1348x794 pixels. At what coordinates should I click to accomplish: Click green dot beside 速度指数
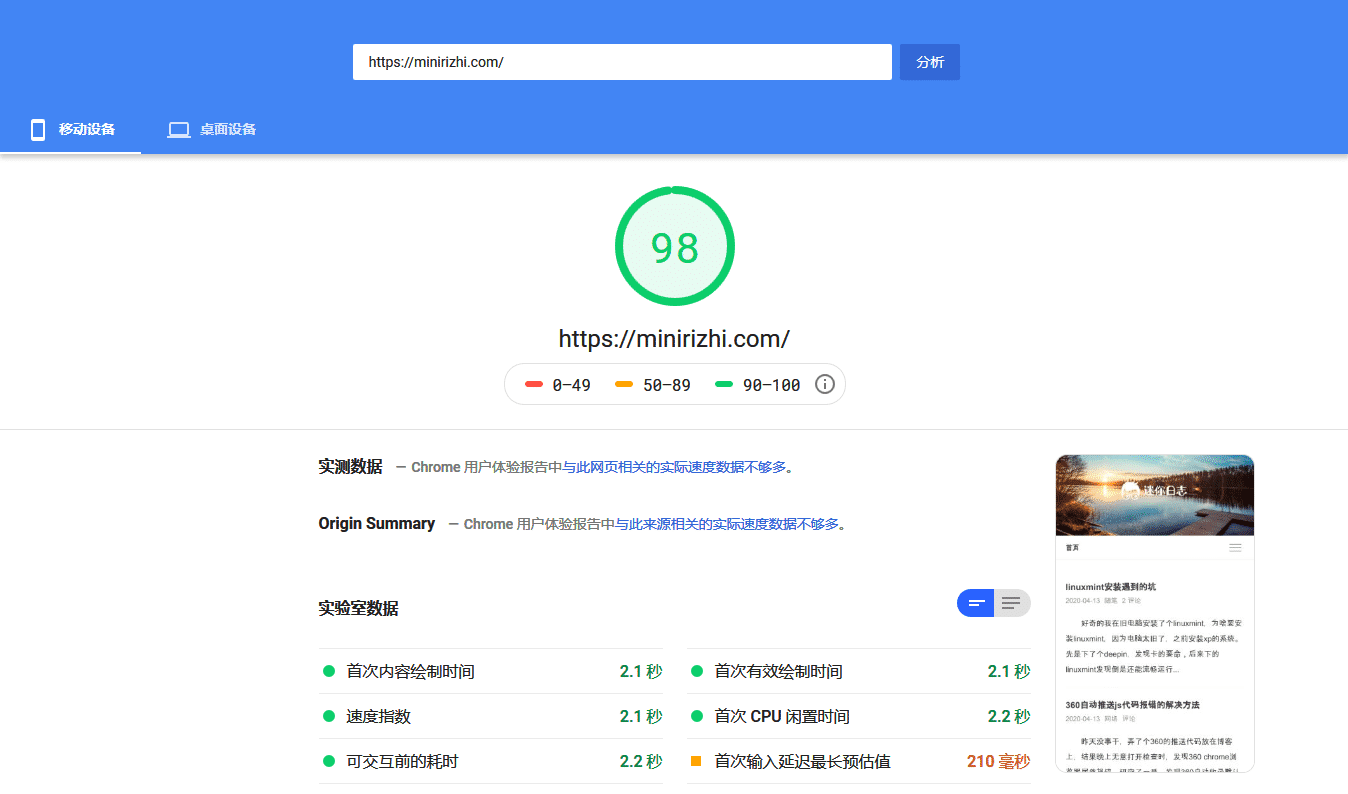click(329, 716)
